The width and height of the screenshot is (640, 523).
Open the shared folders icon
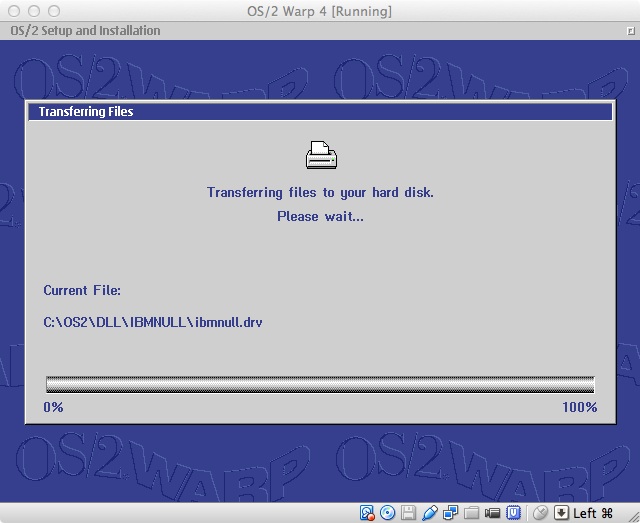click(x=471, y=513)
